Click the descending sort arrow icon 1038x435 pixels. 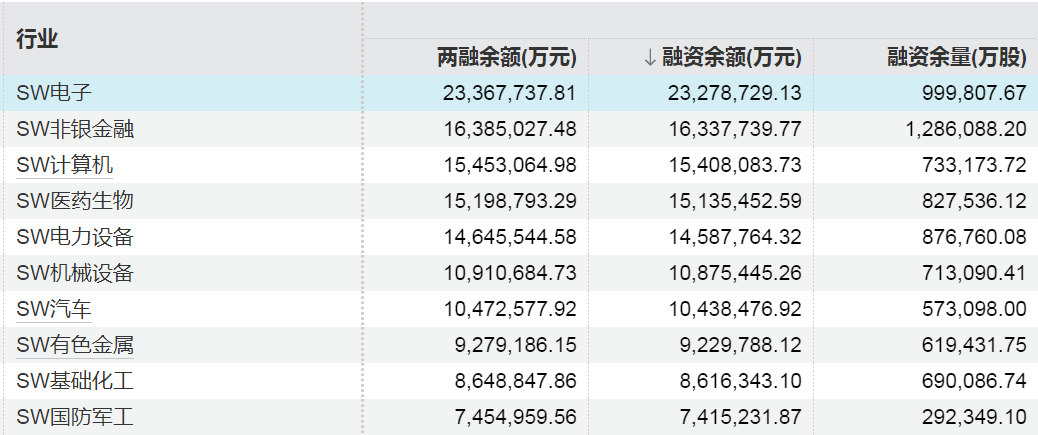[650, 58]
